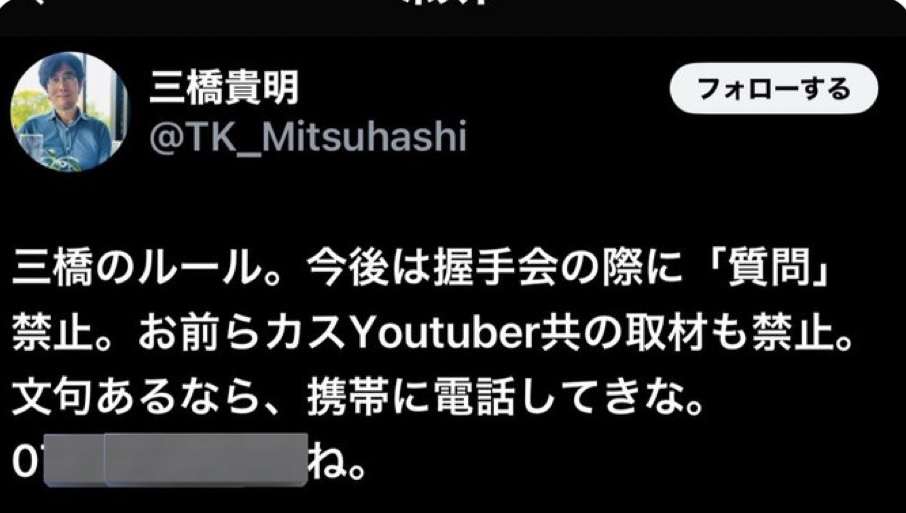The image size is (906, 513).
Task: Tap the フォローする follow button
Action: click(x=774, y=88)
